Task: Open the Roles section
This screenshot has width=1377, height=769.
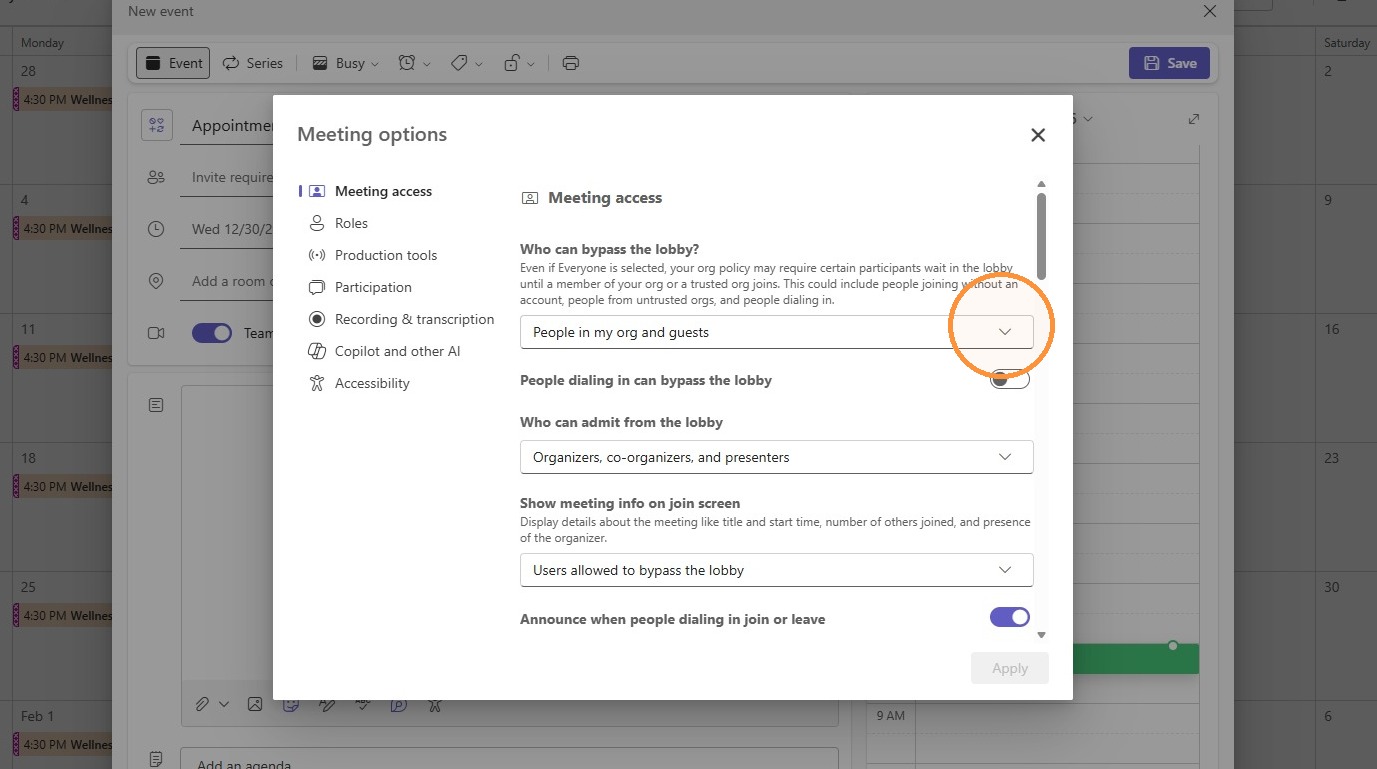Action: click(351, 223)
